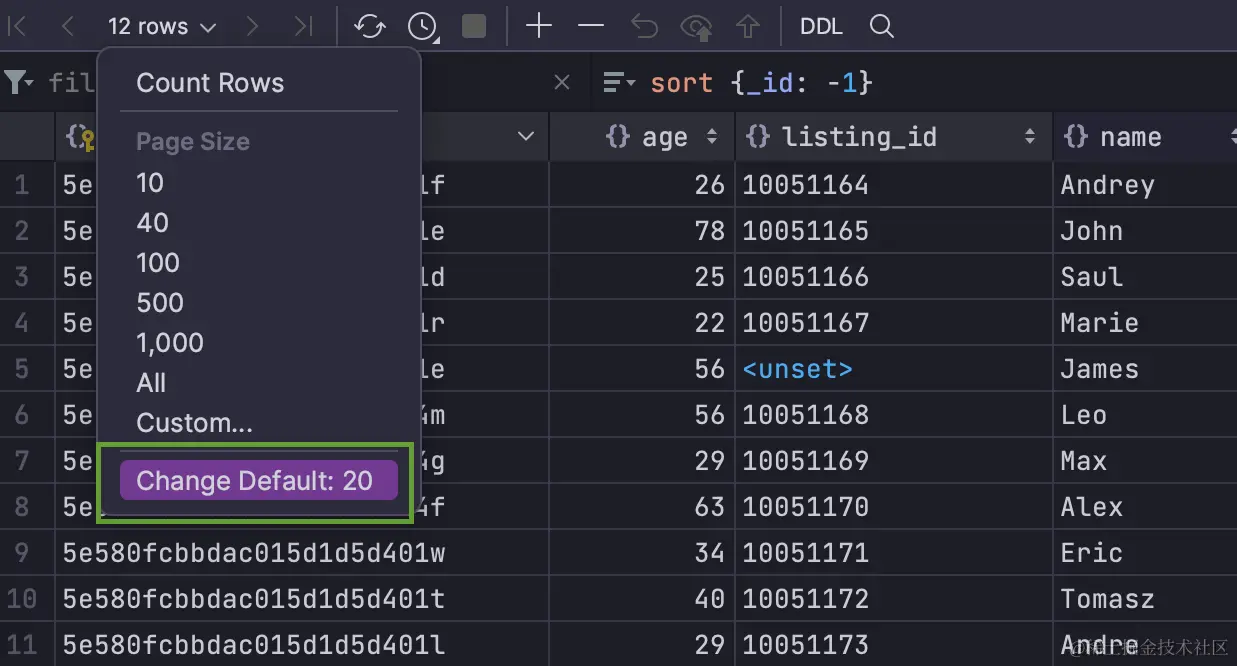Select listing_id cell 10051168

click(894, 415)
